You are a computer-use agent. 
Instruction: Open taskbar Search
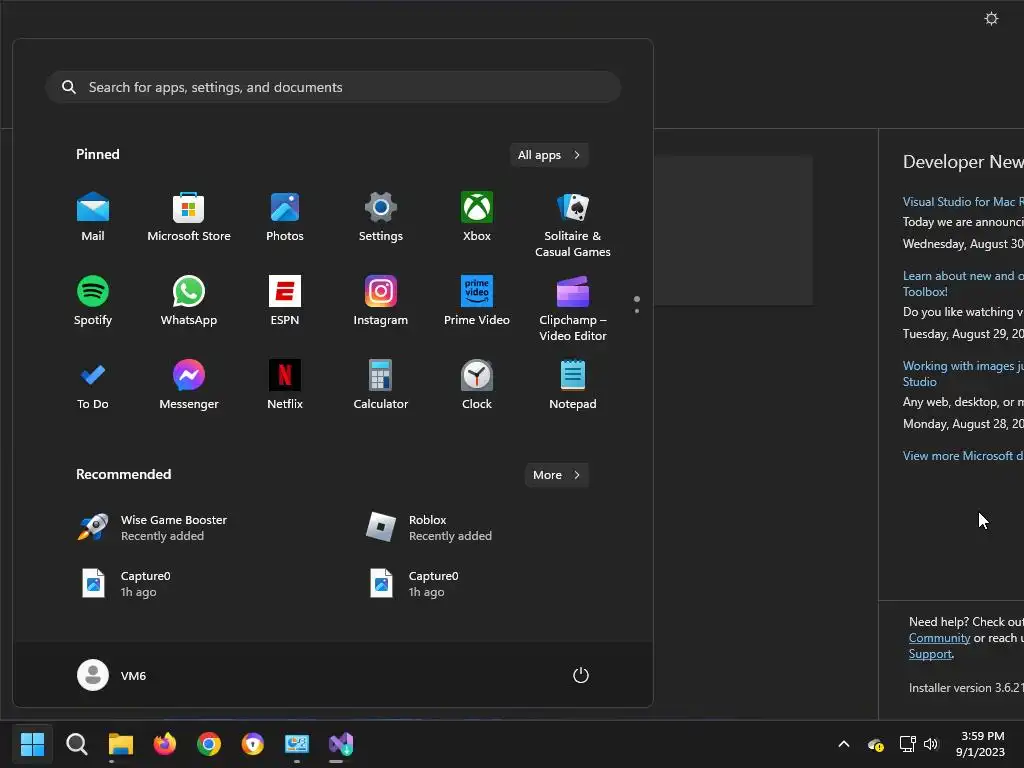(76, 744)
